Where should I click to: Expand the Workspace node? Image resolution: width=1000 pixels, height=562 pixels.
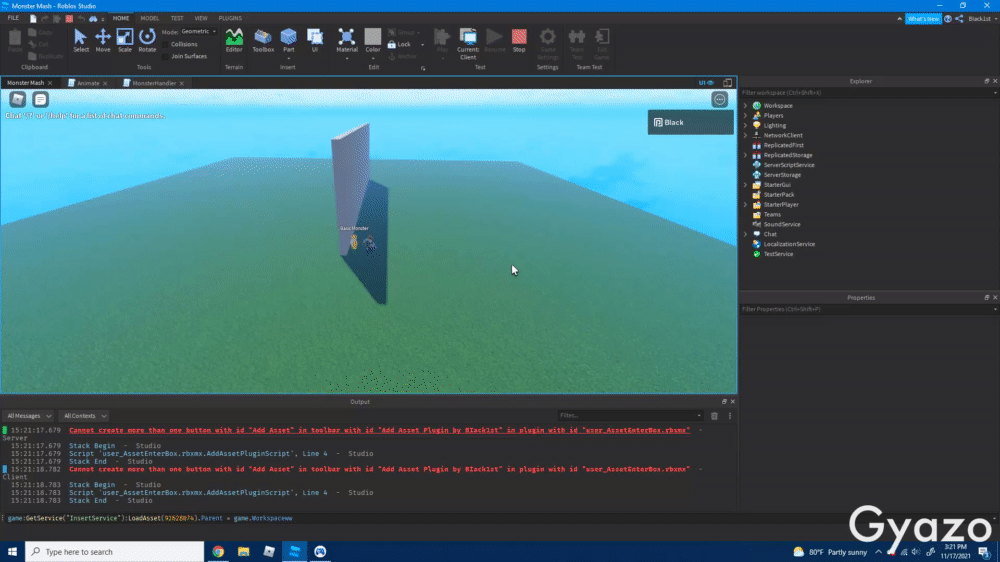745,106
